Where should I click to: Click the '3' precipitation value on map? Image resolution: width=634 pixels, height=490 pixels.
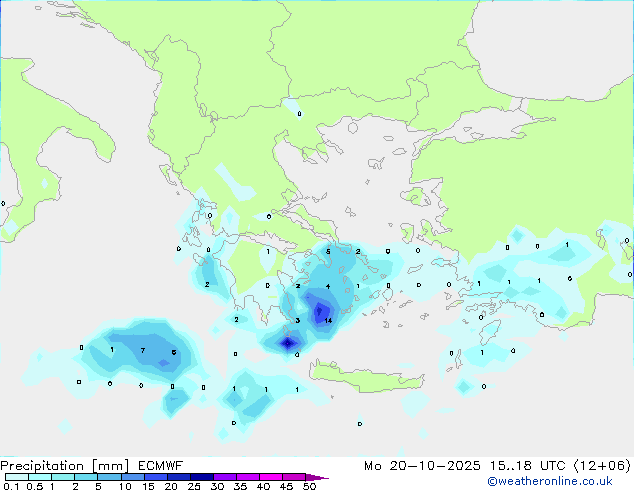coord(298,321)
